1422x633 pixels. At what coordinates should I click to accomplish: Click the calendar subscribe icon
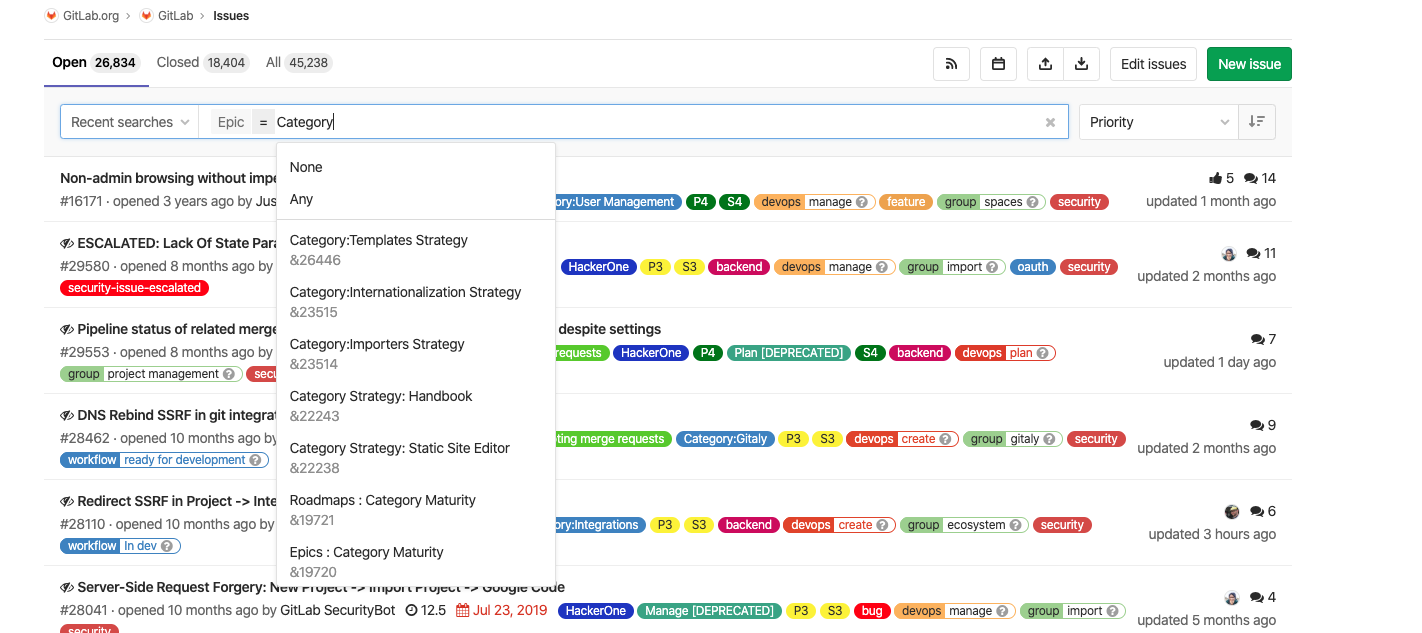998,64
